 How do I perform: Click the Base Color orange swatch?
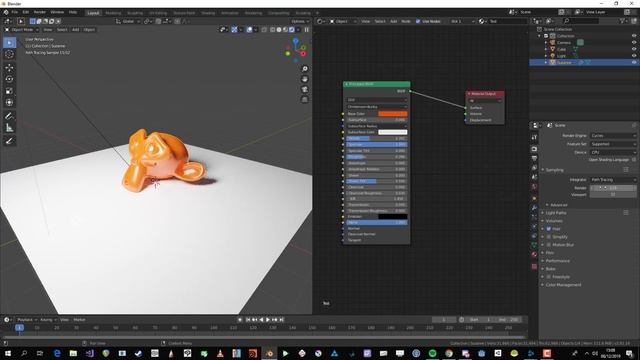coord(393,113)
